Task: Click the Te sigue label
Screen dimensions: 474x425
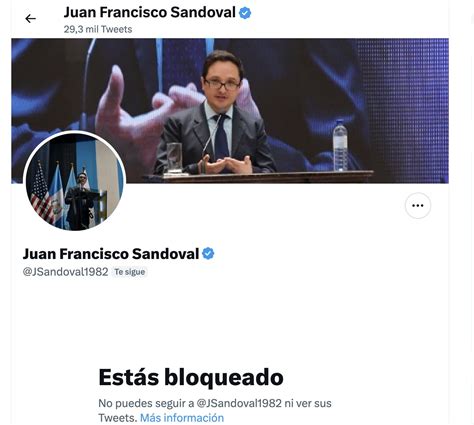Action: pyautogui.click(x=130, y=272)
